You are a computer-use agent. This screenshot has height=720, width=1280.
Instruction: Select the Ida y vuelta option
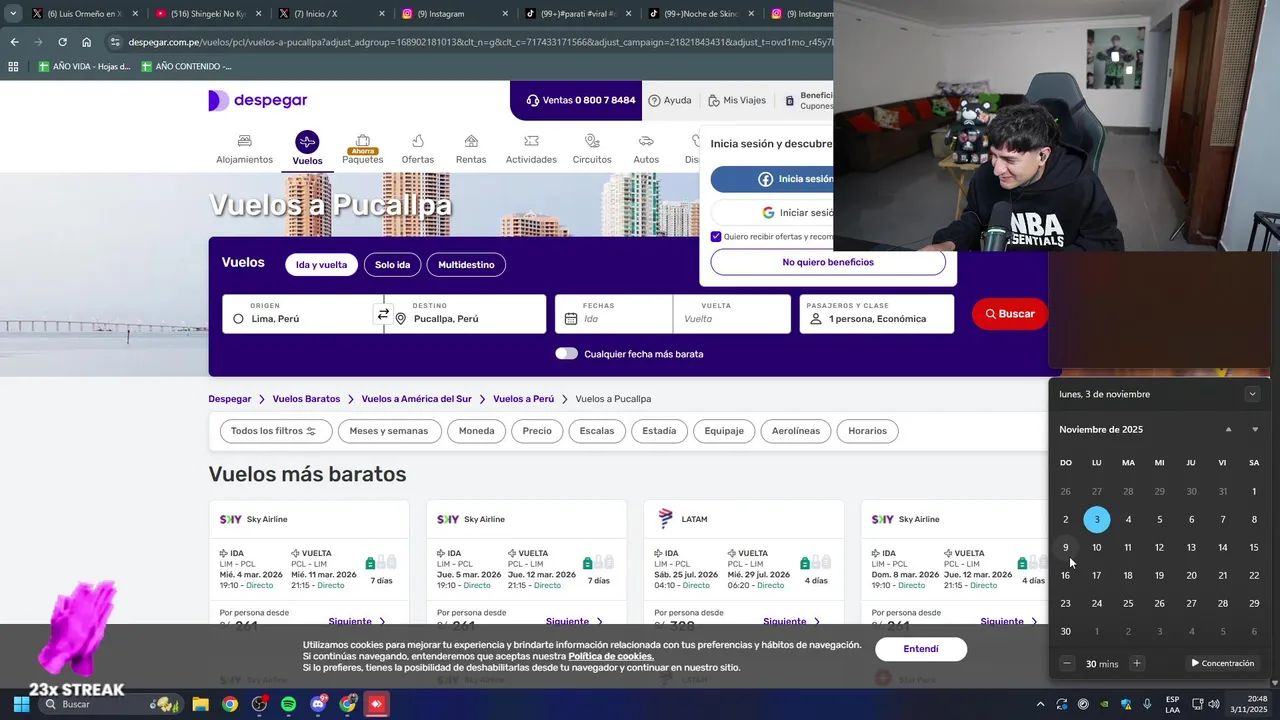[x=321, y=265]
